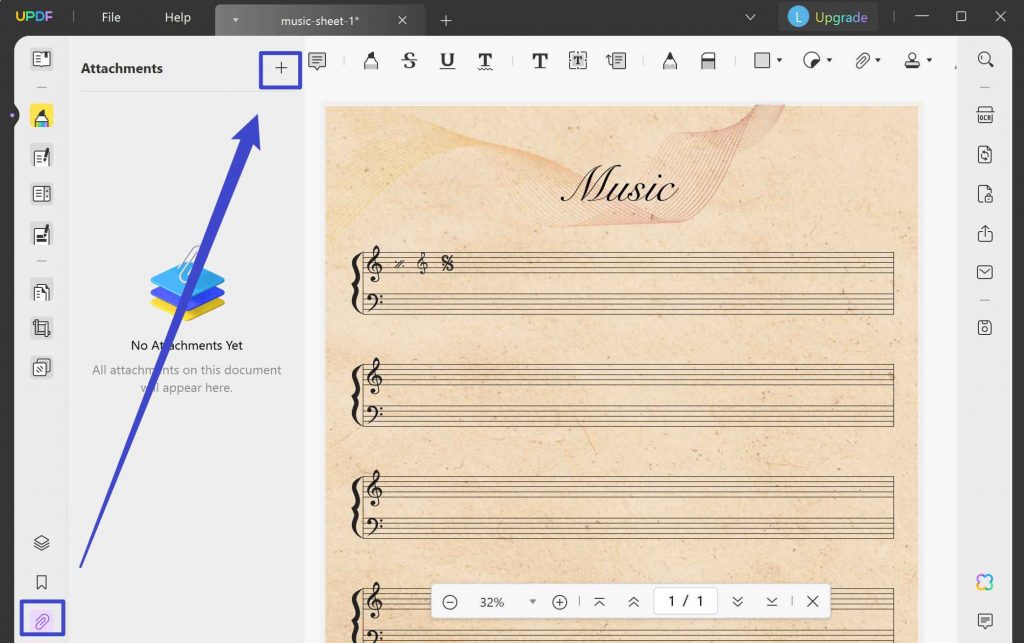Select the Pencil drawing tool

click(x=668, y=60)
